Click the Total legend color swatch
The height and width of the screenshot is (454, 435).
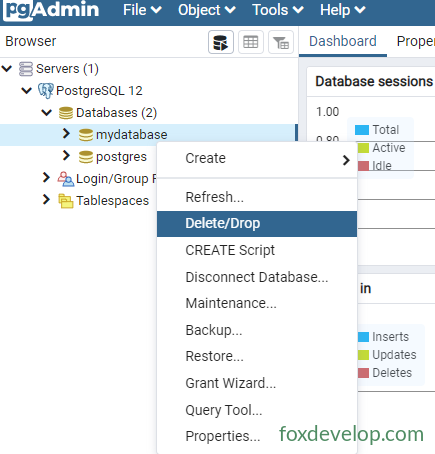362,130
